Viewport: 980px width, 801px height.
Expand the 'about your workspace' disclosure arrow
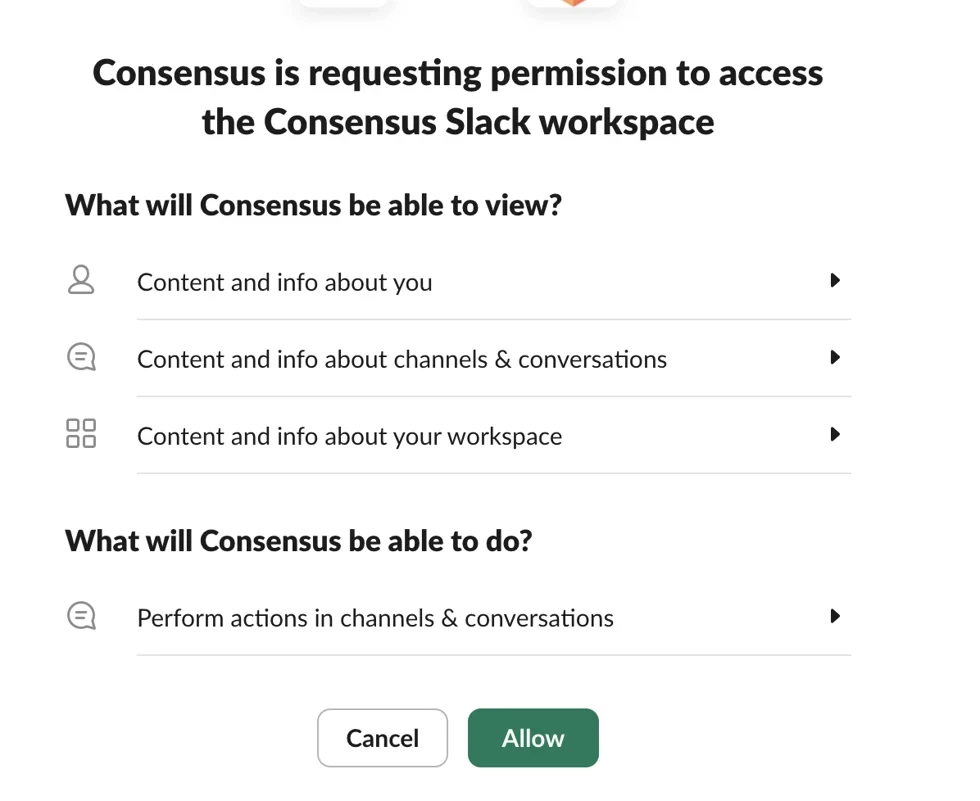[835, 435]
